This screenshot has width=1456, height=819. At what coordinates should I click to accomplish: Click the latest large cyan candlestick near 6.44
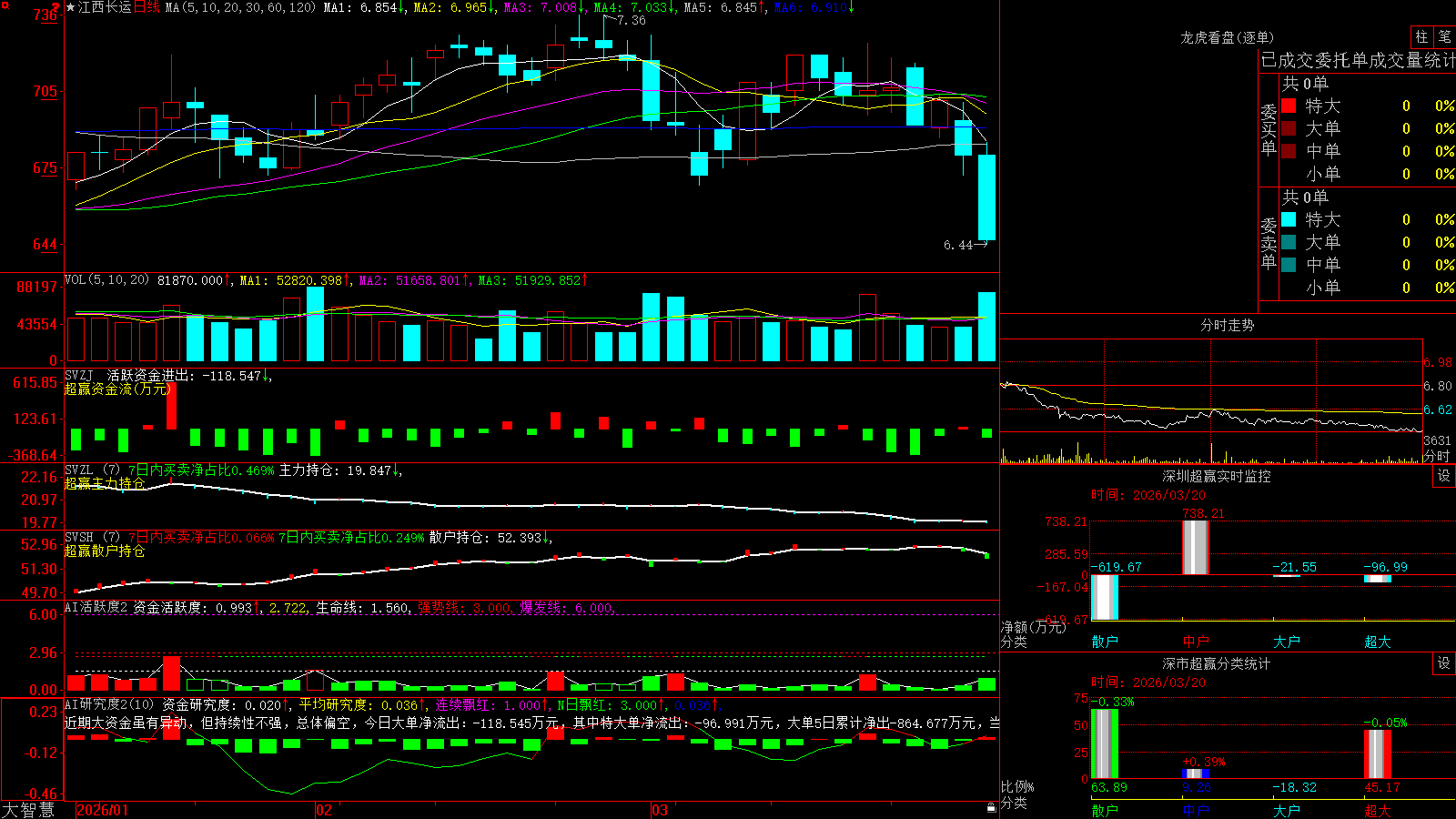point(986,197)
